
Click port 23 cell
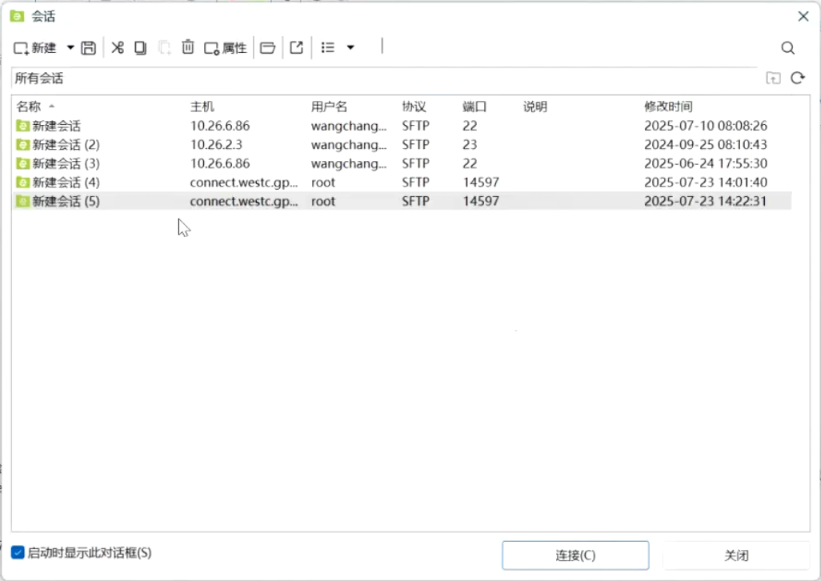tap(470, 144)
